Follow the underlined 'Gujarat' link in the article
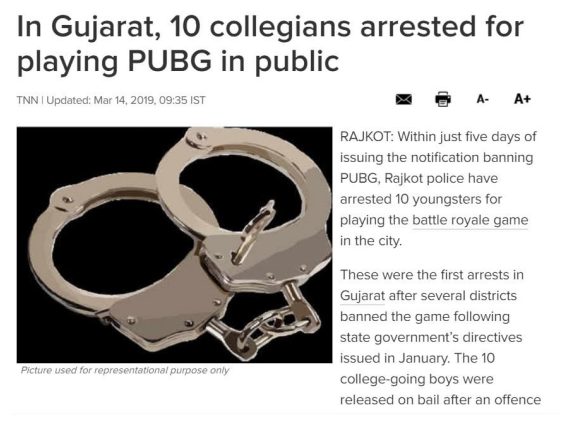563x424 pixels. [362, 296]
